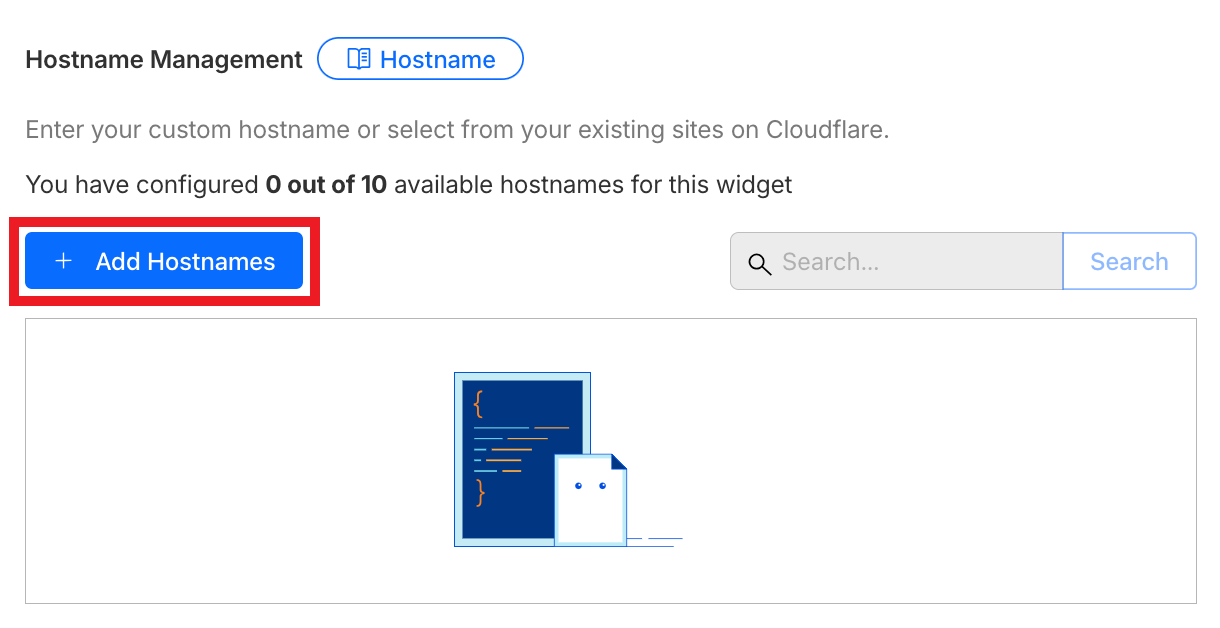Click the Search button beside the search field
Image resolution: width=1220 pixels, height=628 pixels.
1129,261
